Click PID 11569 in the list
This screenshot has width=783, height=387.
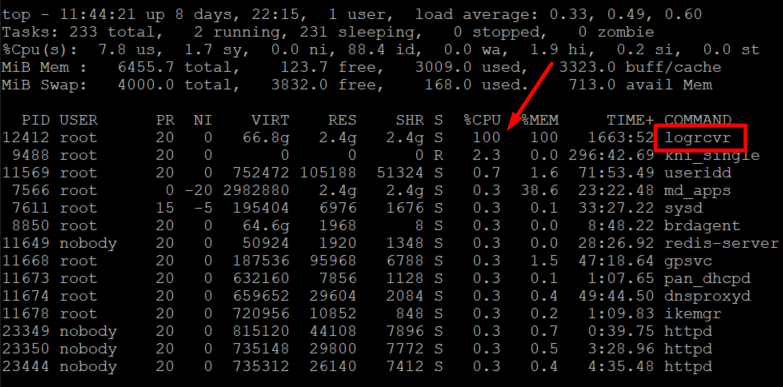pyautogui.click(x=26, y=173)
